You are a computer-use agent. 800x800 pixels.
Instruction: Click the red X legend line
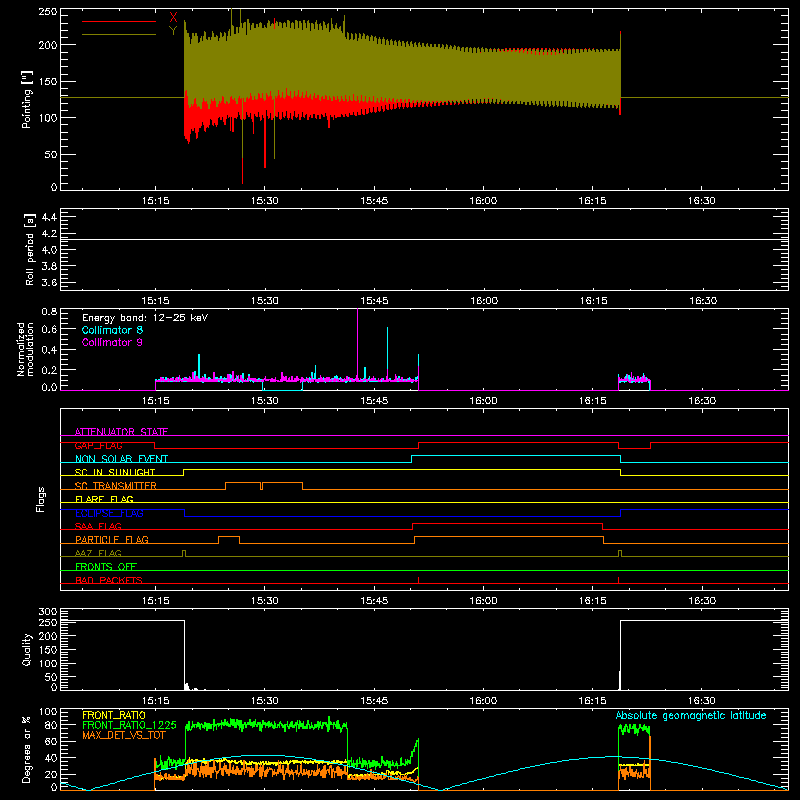pyautogui.click(x=119, y=21)
